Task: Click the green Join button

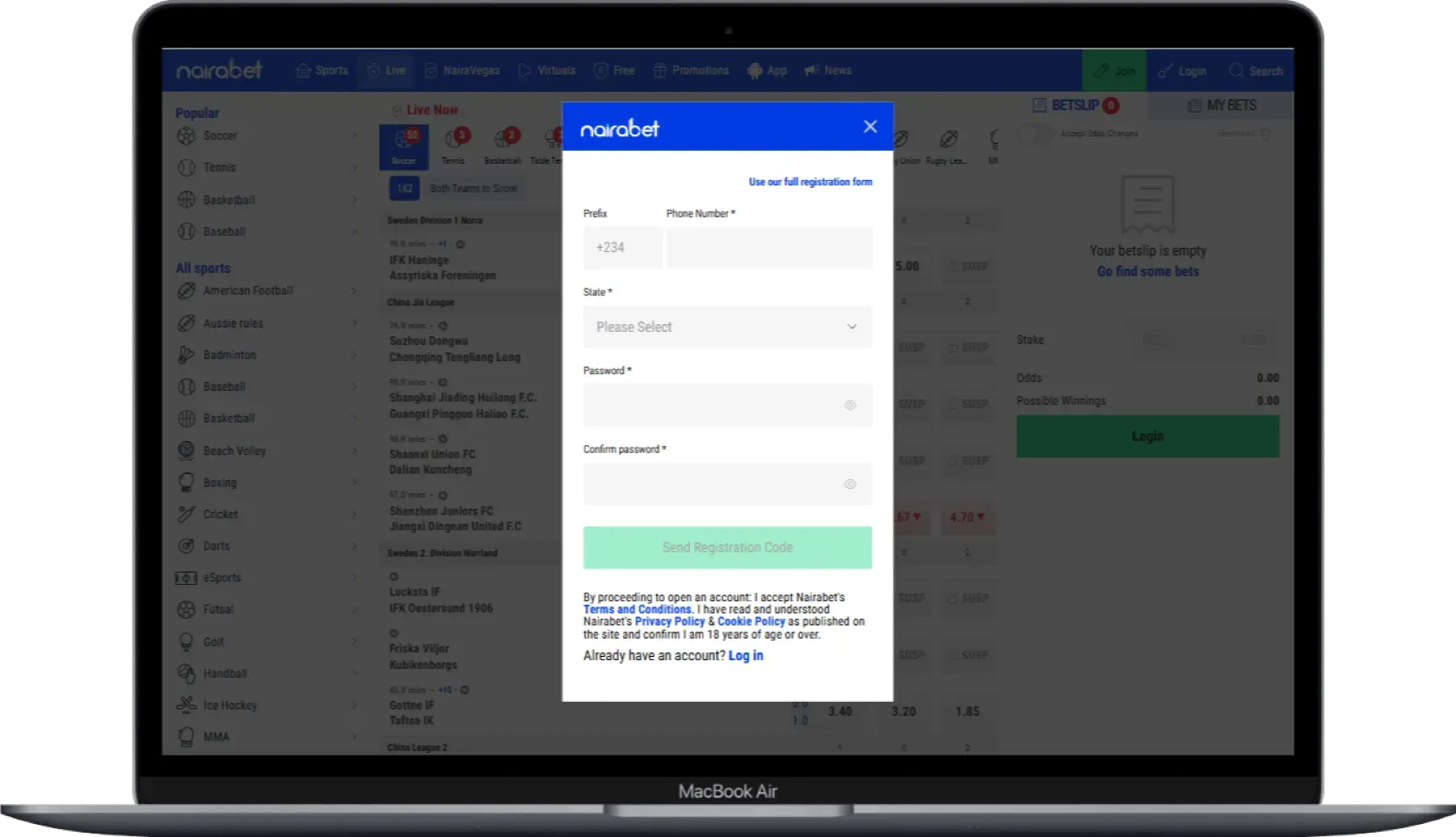Action: point(1114,70)
